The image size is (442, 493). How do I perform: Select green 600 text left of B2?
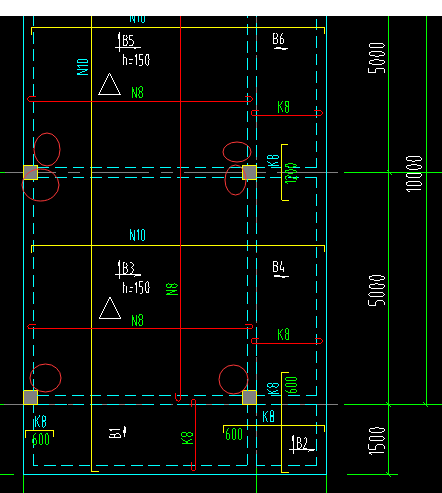234,434
